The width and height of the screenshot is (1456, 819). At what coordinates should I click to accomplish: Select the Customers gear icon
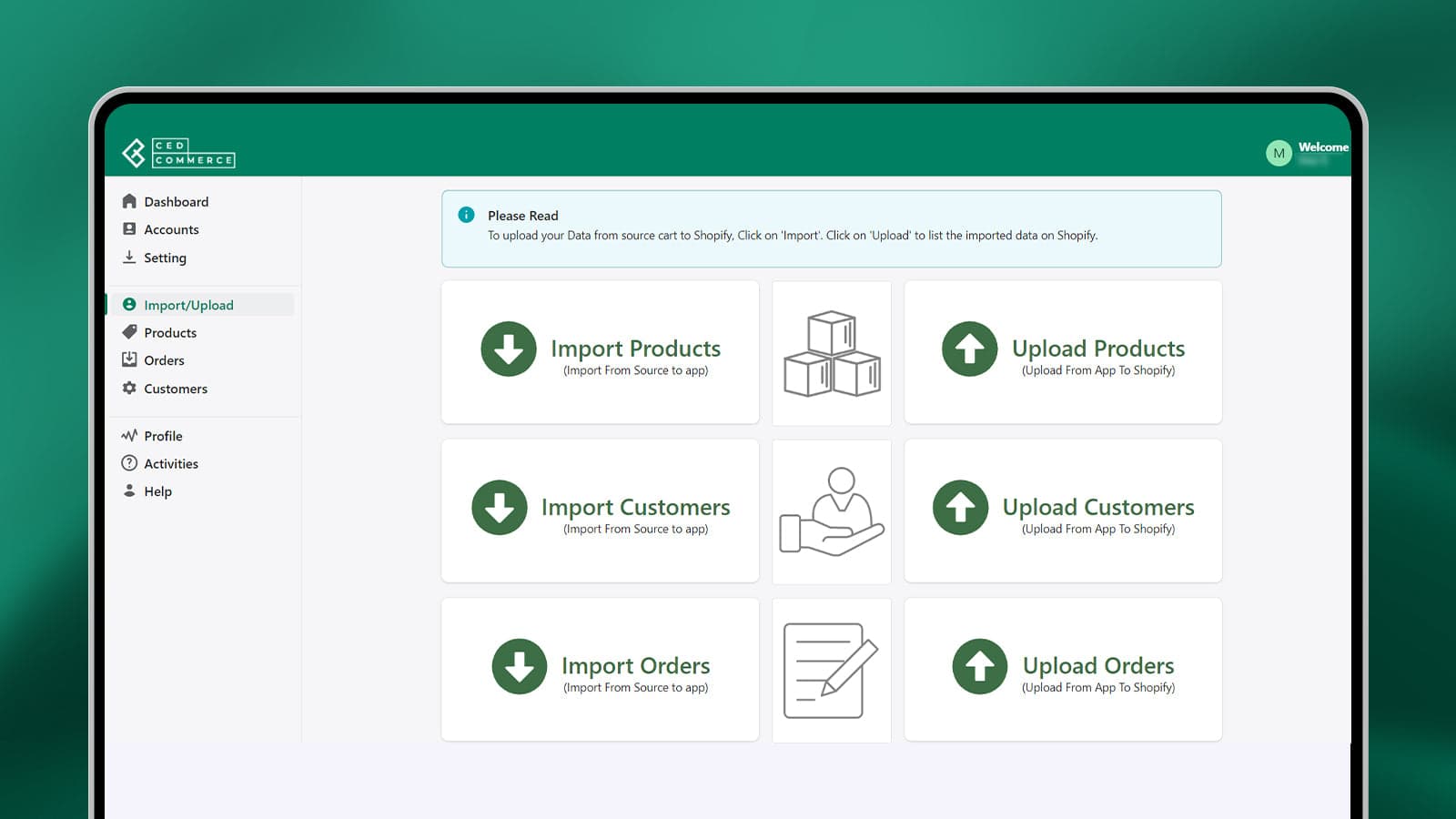pos(129,389)
